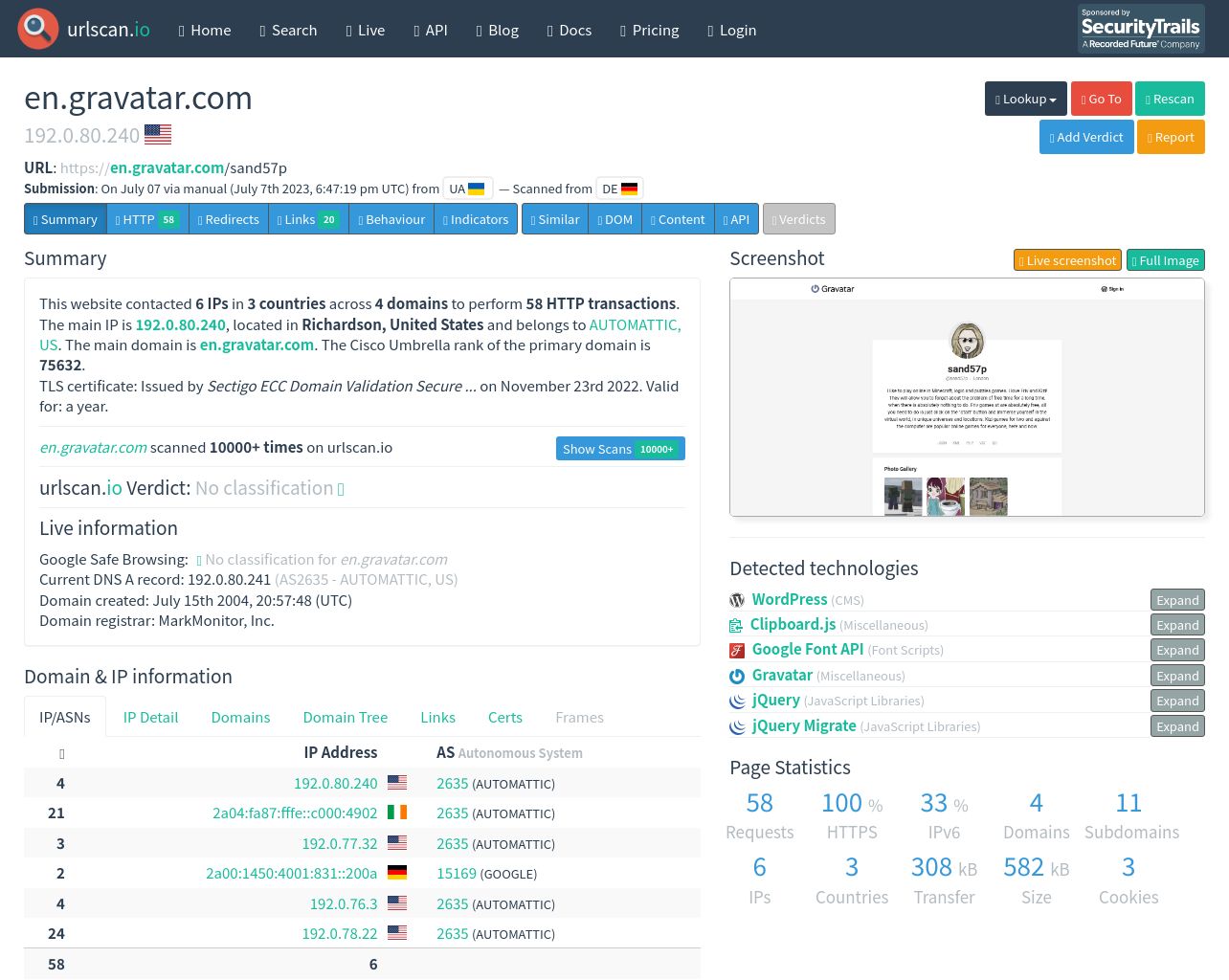The height and width of the screenshot is (980, 1229).
Task: Select the Summary tab
Action: (x=65, y=219)
